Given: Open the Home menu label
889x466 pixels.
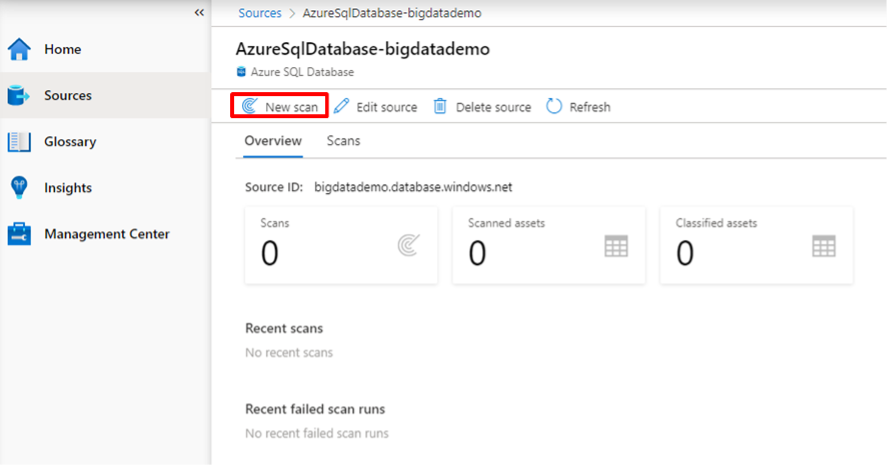Looking at the screenshot, I should coord(62,49).
